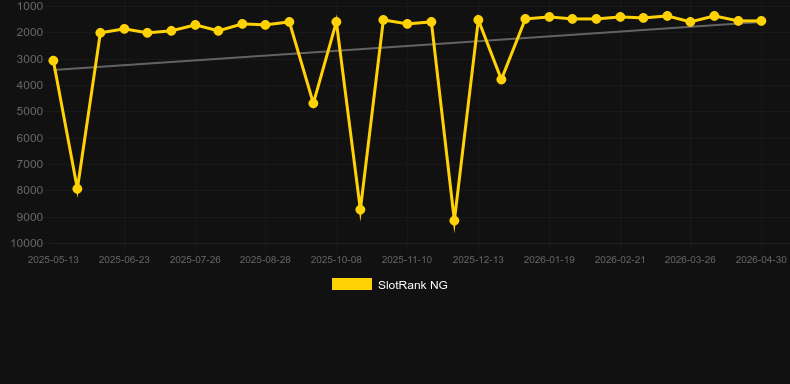Select the lowest data point near 9000
This screenshot has width=790, height=384.
click(454, 221)
